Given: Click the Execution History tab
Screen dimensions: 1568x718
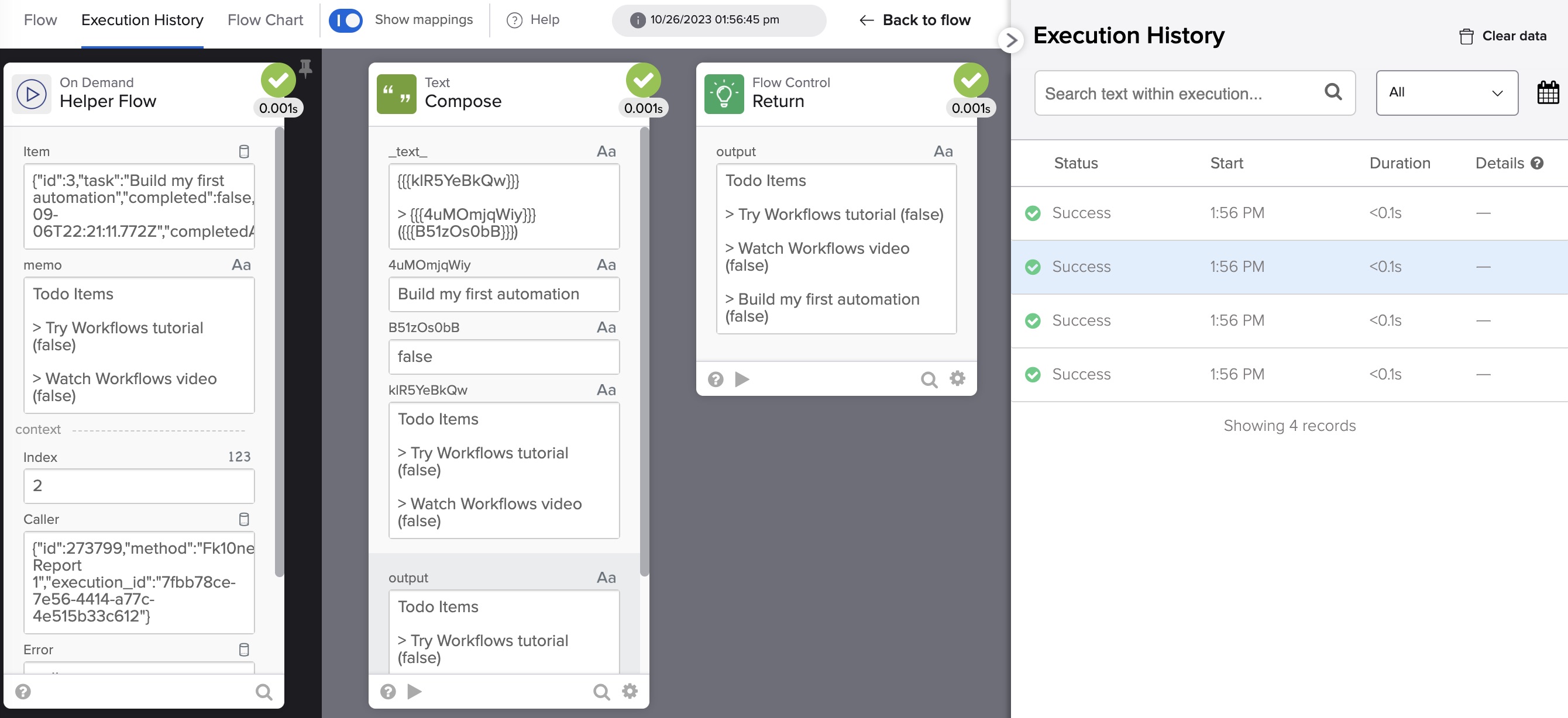Looking at the screenshot, I should [x=142, y=19].
